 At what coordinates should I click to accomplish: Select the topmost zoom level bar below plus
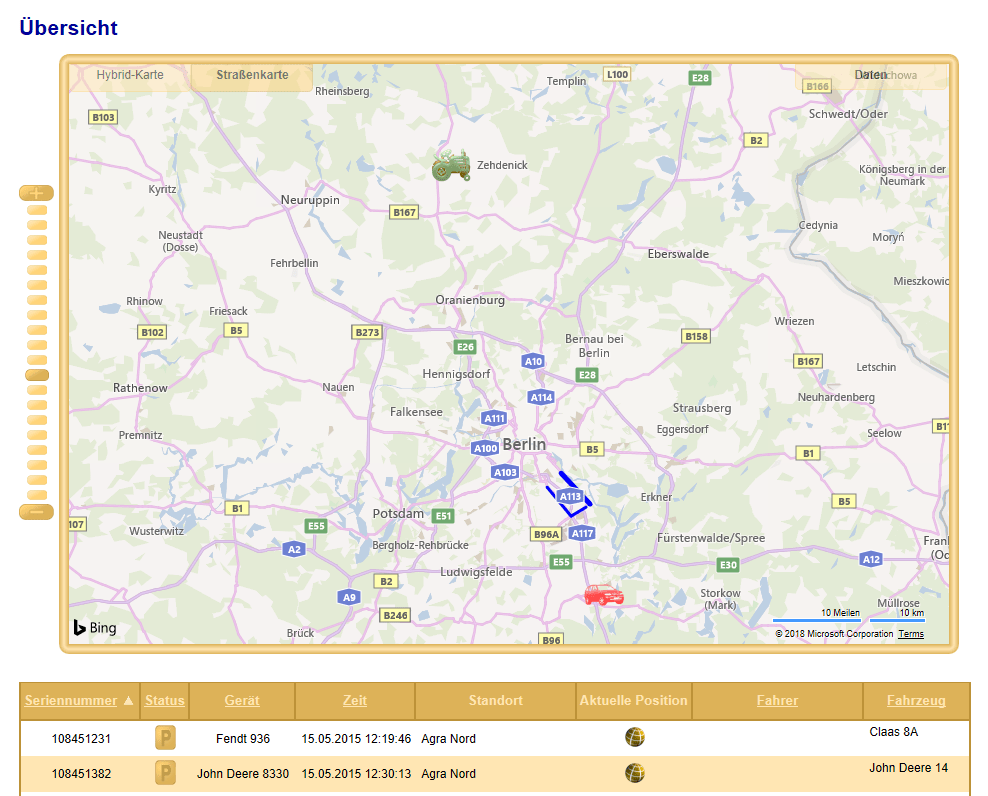click(37, 210)
